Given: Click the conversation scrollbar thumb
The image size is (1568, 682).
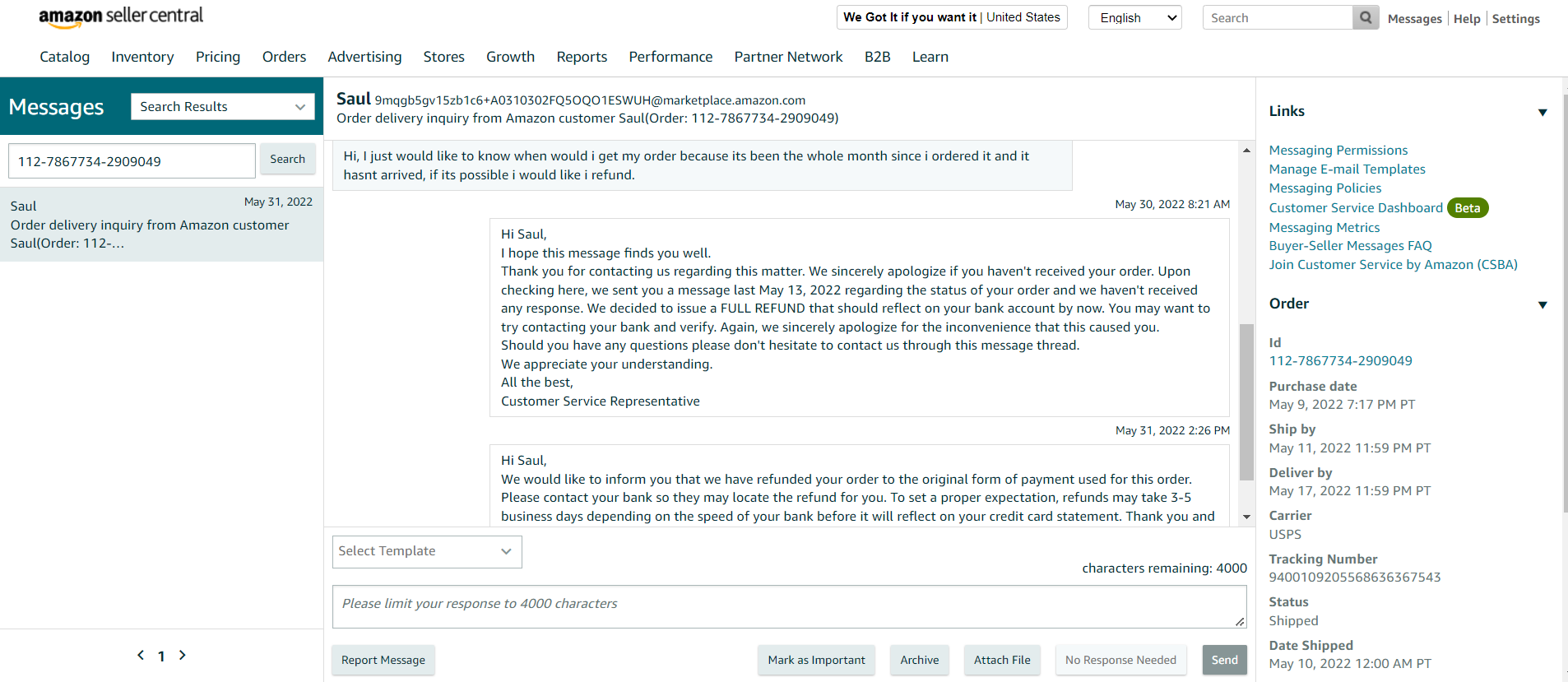Looking at the screenshot, I should [x=1246, y=401].
